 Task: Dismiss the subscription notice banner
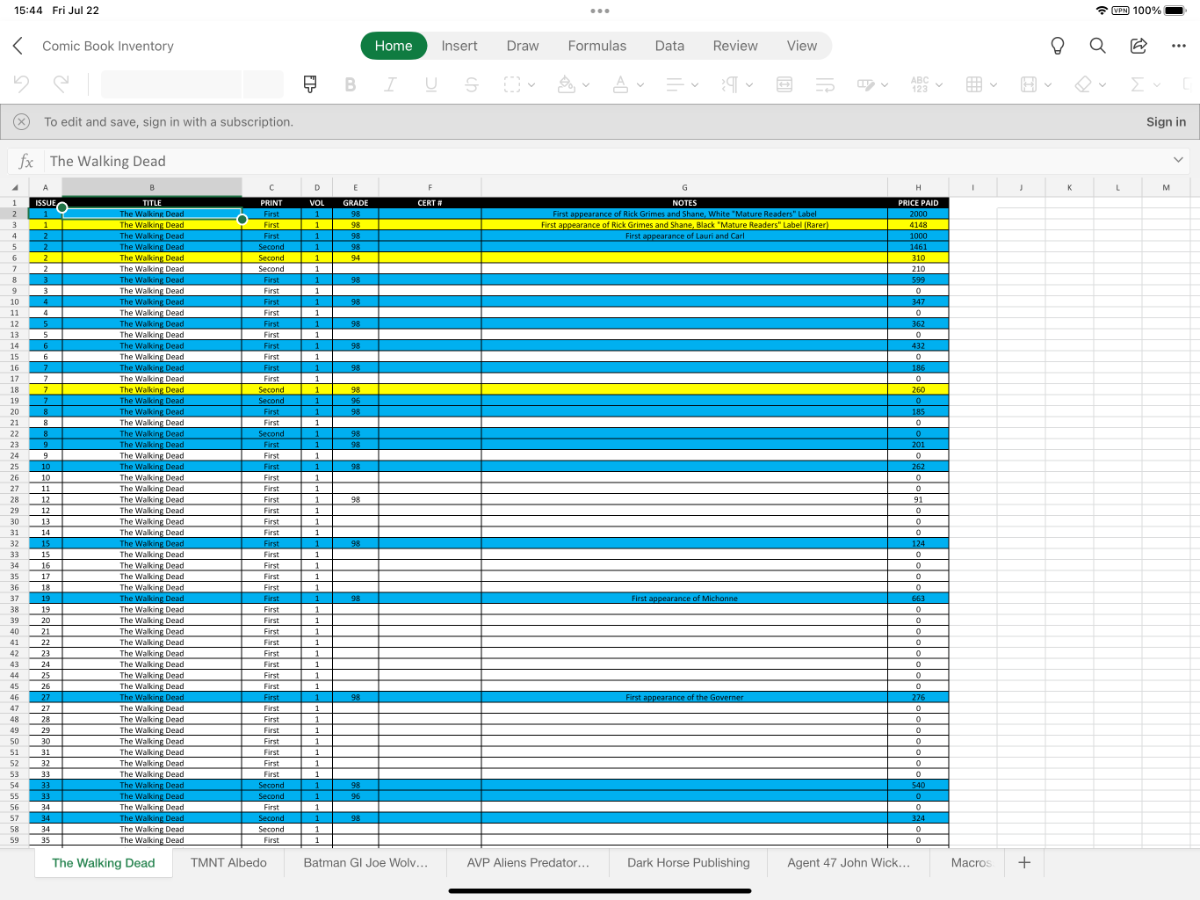coord(21,122)
